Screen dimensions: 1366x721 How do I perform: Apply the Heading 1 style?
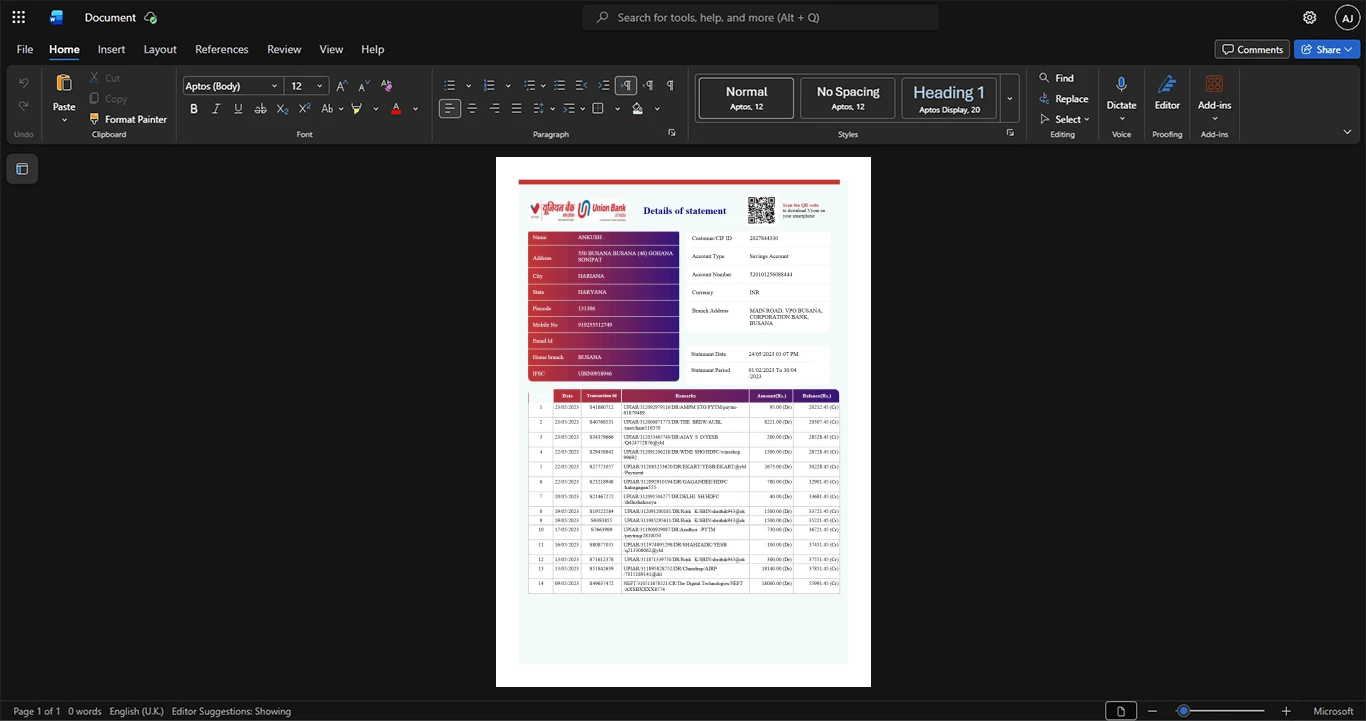(949, 98)
